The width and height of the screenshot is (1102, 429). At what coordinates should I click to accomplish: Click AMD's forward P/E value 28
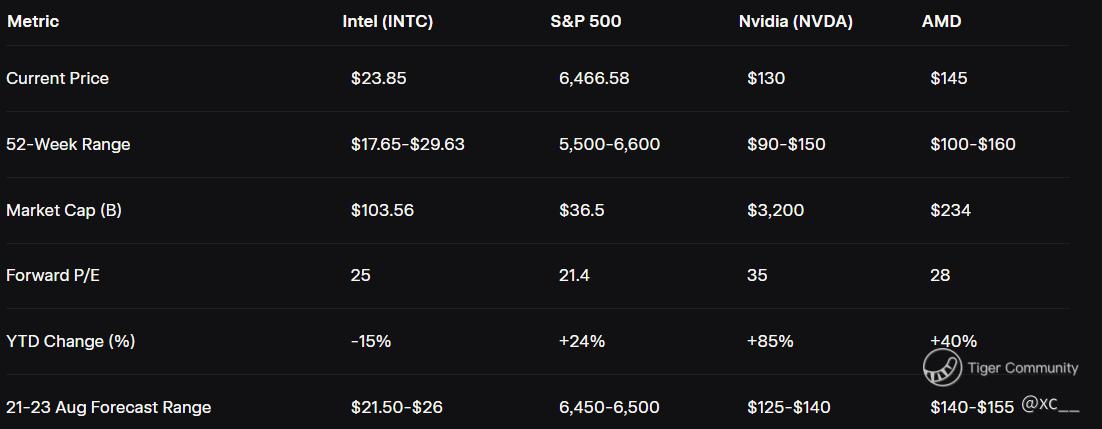[x=940, y=275]
